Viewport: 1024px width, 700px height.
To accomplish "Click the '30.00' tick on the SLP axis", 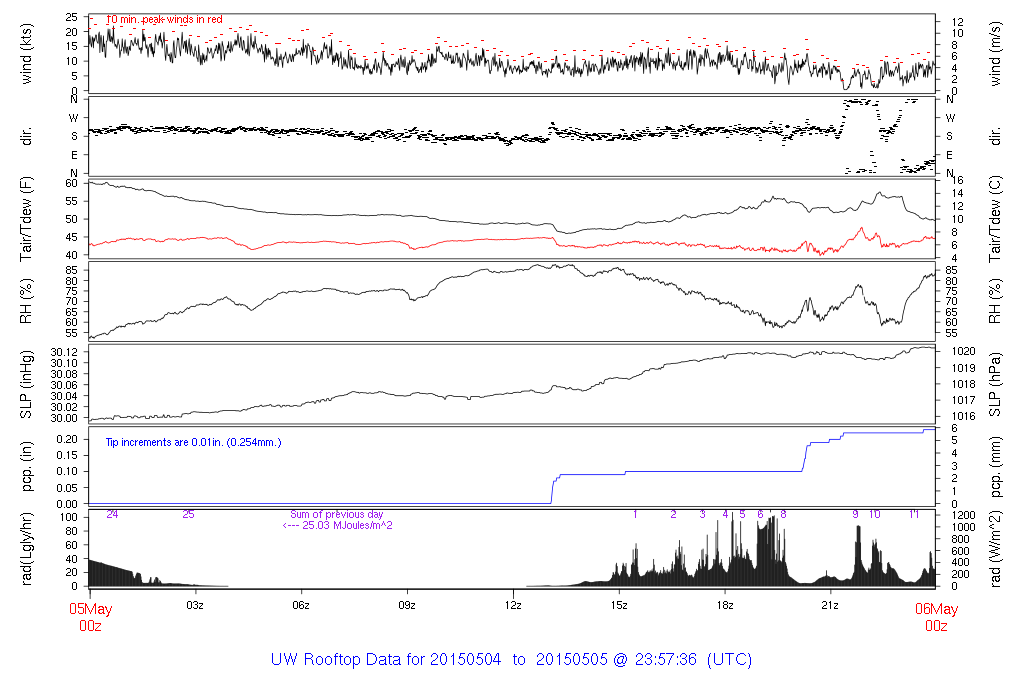I will [65, 419].
